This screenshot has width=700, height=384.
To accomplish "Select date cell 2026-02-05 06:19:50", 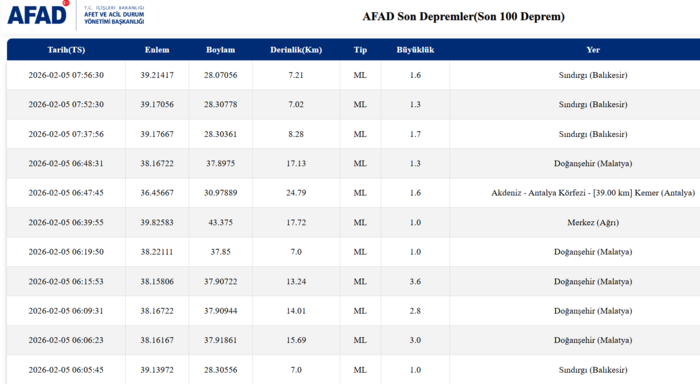I will click(66, 252).
